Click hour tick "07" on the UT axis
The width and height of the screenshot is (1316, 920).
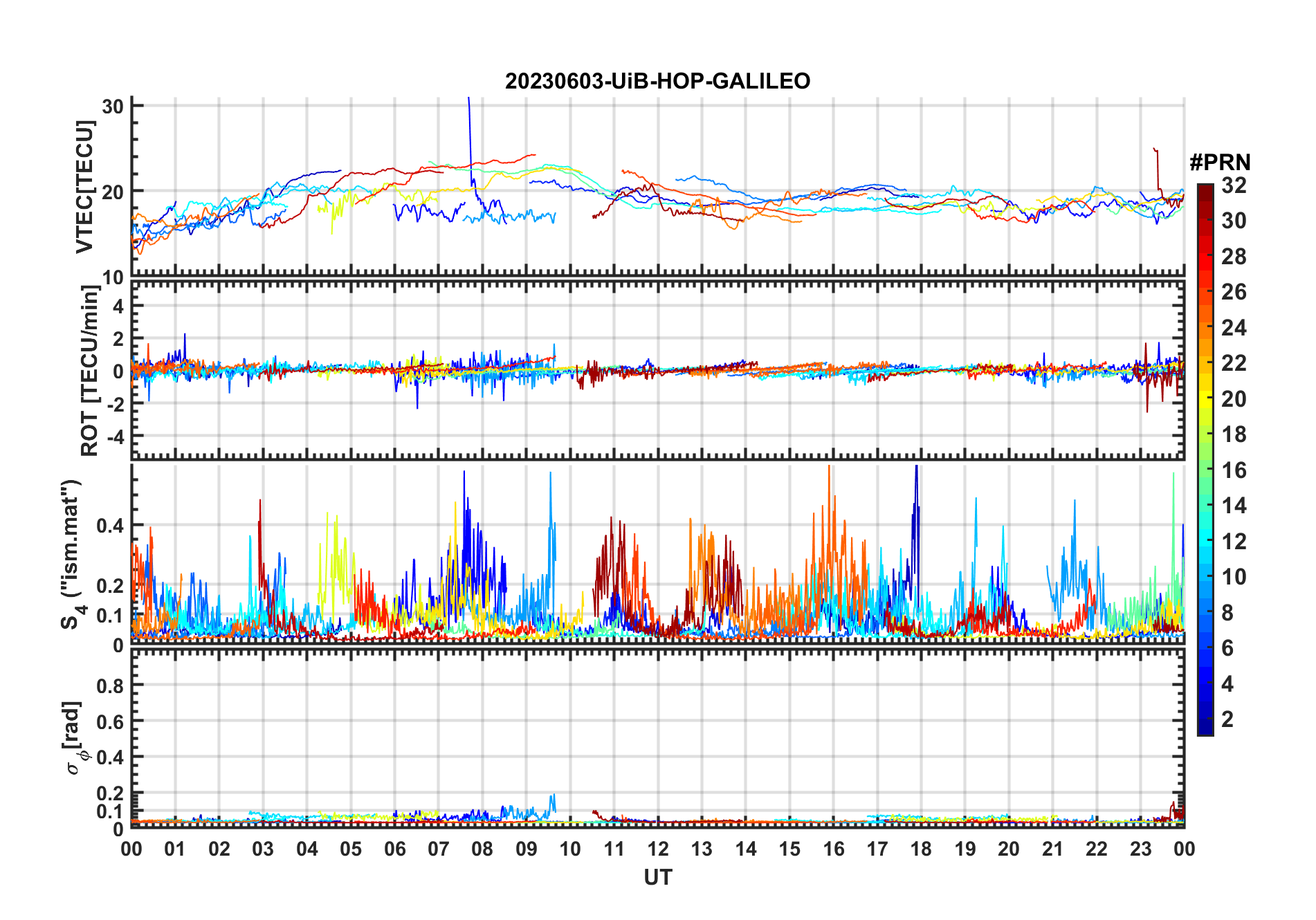coord(439,849)
